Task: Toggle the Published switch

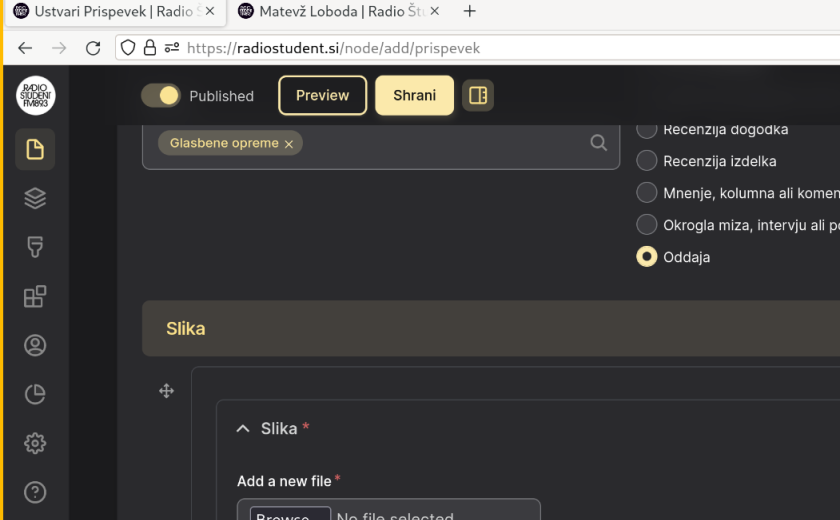Action: (x=161, y=96)
